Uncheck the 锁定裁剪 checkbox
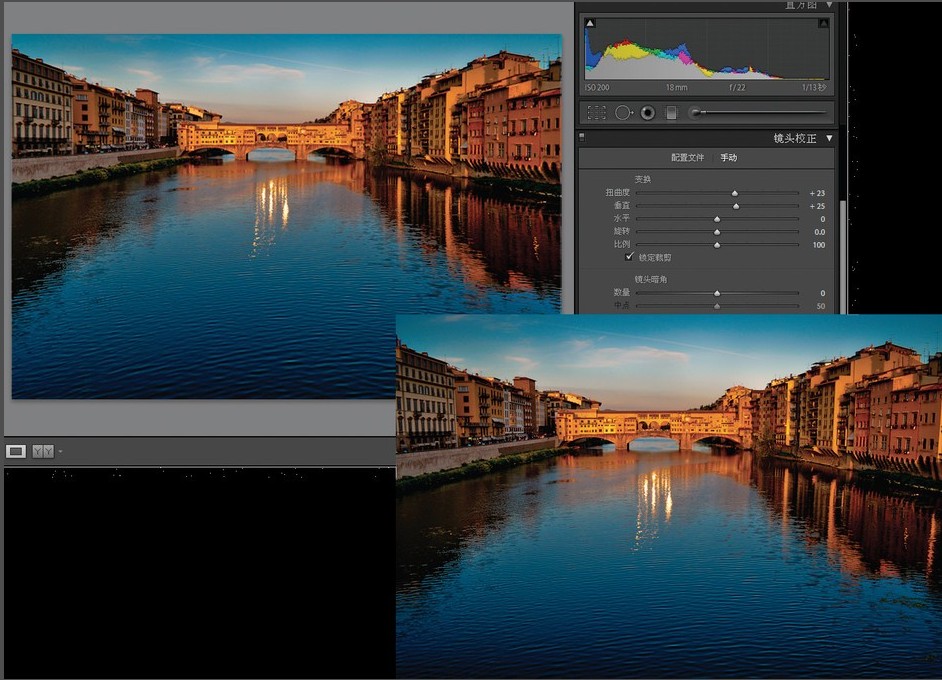 (x=629, y=257)
